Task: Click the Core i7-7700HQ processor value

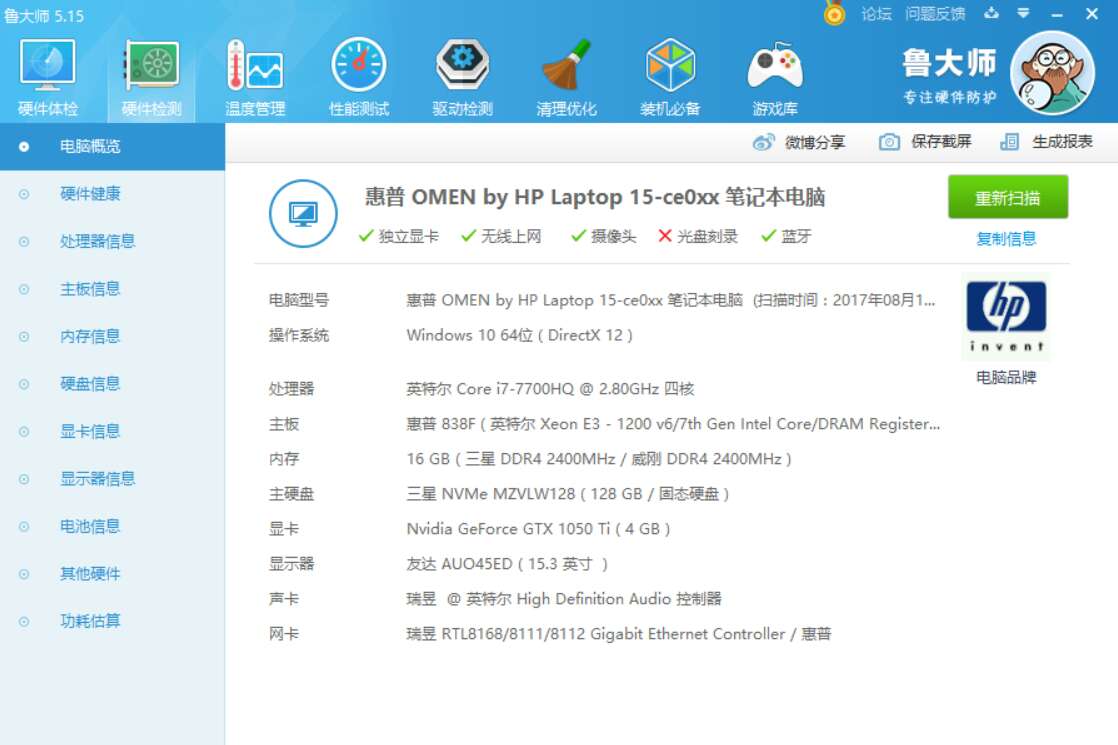Action: pyautogui.click(x=550, y=389)
